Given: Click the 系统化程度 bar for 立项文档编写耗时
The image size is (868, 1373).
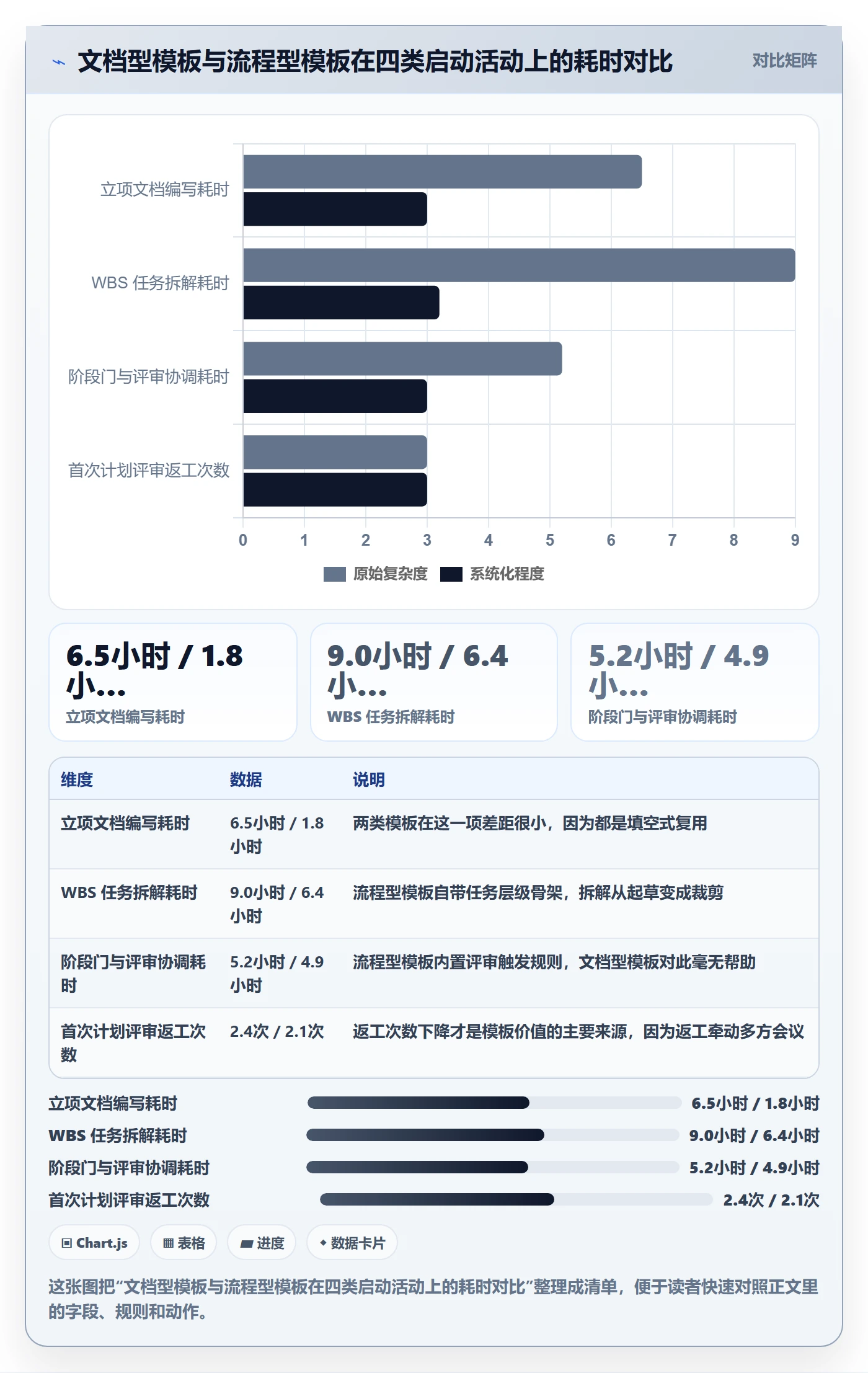Looking at the screenshot, I should (335, 209).
